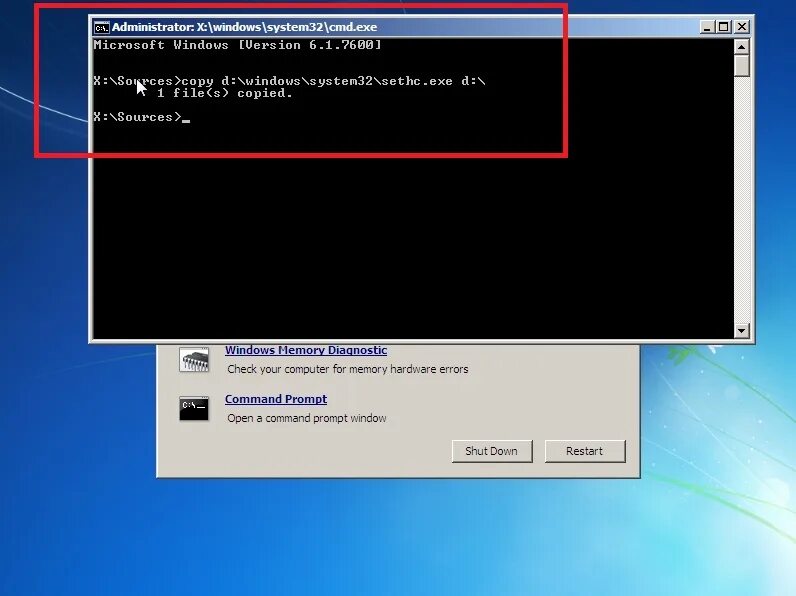796x596 pixels.
Task: Click the copy sethc.exe command line
Action: [289, 81]
